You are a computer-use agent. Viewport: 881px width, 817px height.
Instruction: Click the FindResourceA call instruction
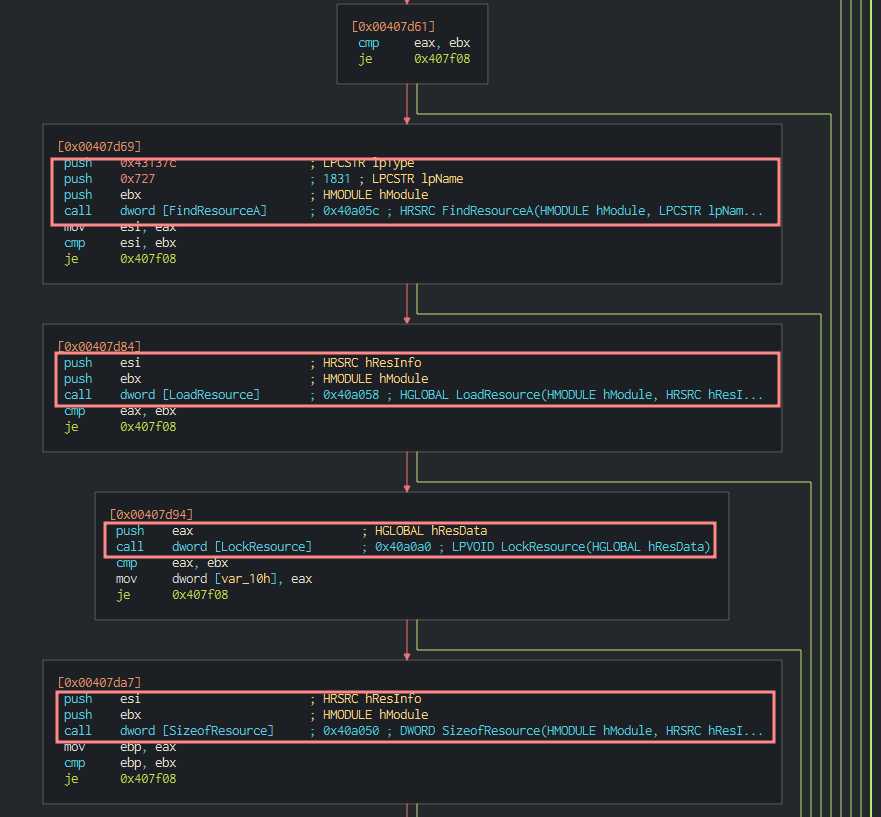pos(165,211)
